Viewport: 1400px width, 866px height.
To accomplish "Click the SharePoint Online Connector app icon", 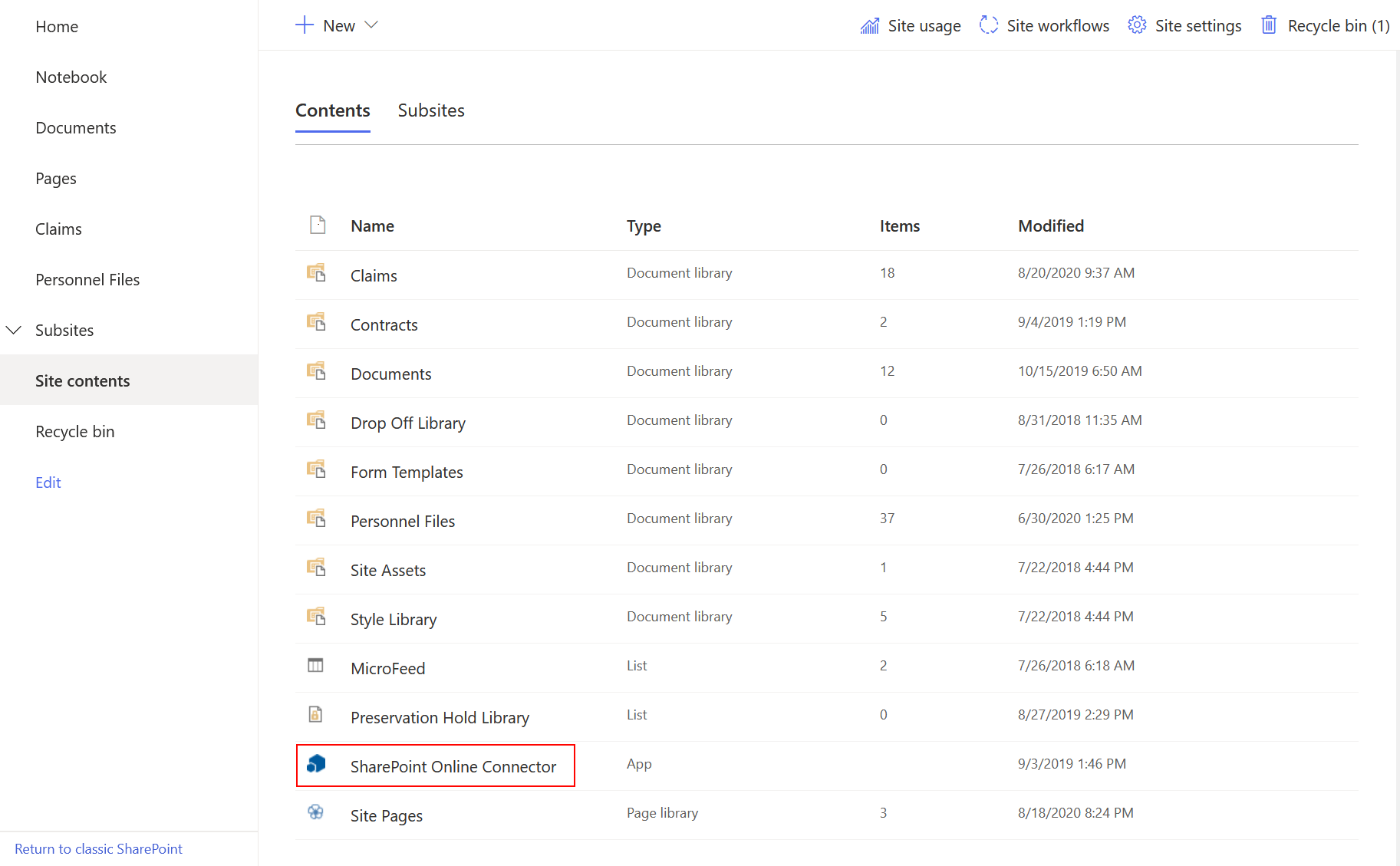I will point(316,764).
